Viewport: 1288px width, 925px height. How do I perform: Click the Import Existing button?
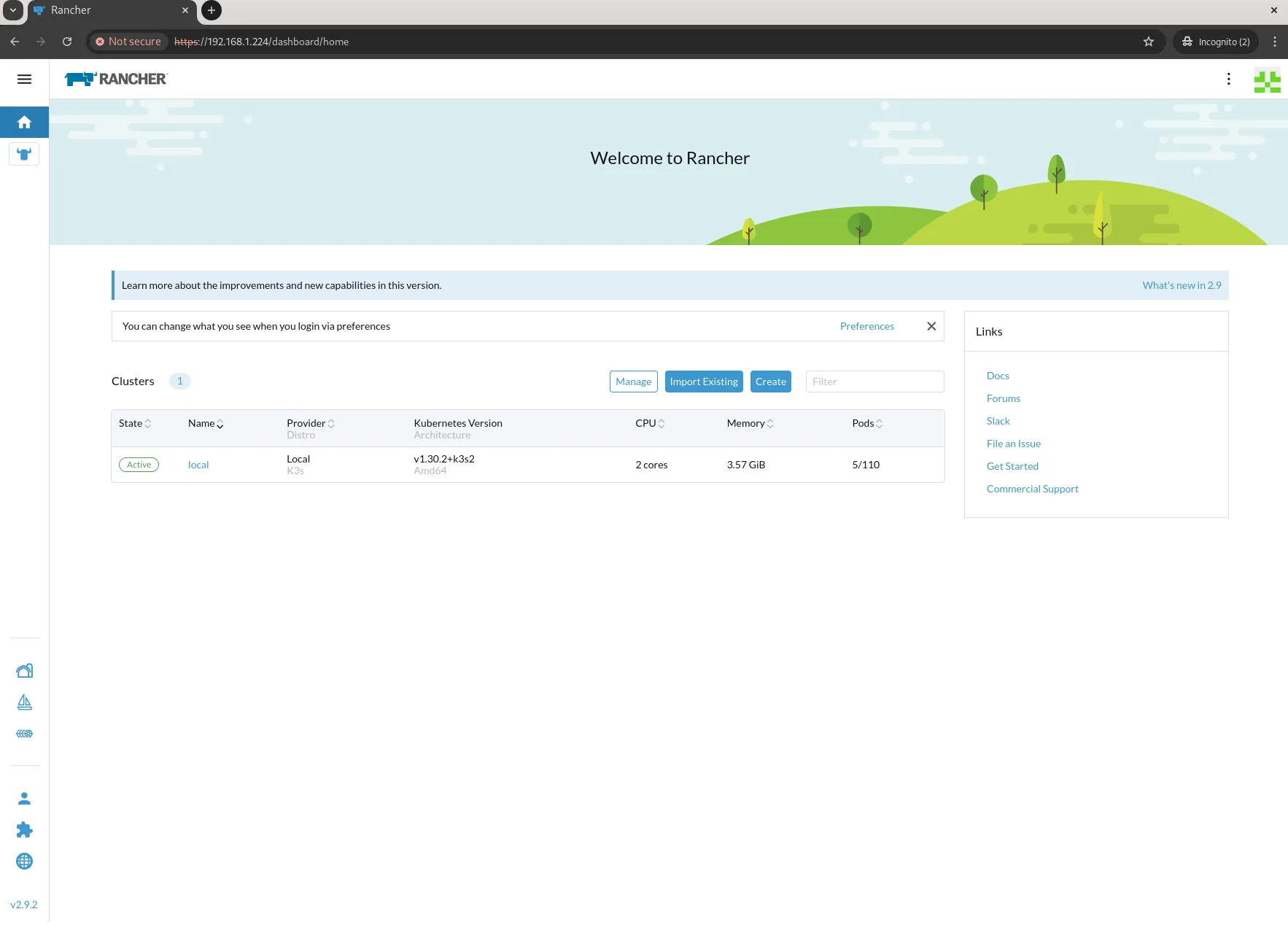[704, 382]
